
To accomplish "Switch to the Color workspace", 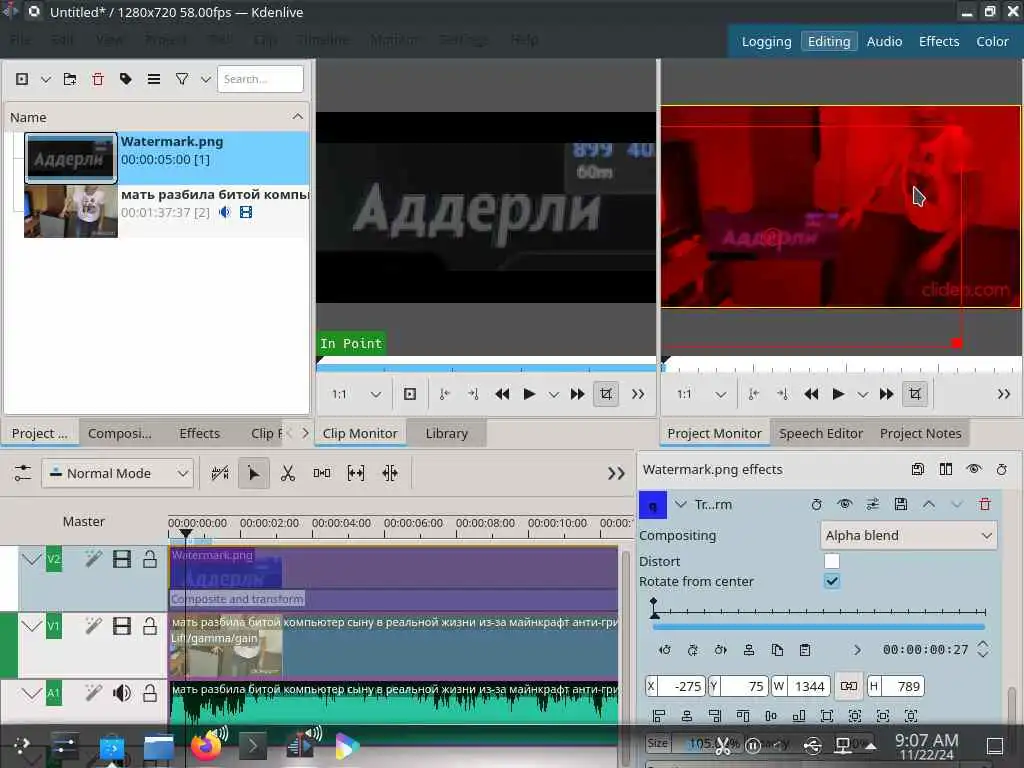I will [992, 41].
